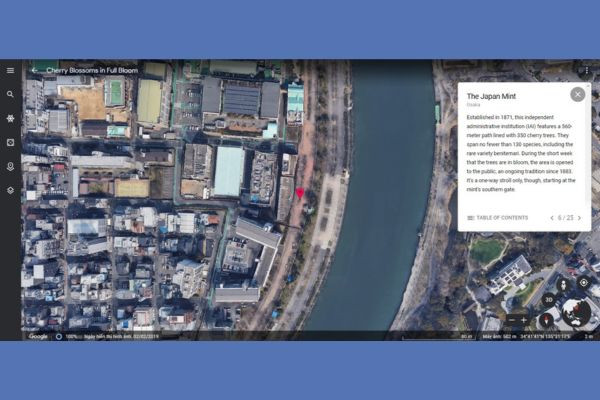The height and width of the screenshot is (400, 600).
Task: Go to the next story stop
Action: (x=579, y=218)
